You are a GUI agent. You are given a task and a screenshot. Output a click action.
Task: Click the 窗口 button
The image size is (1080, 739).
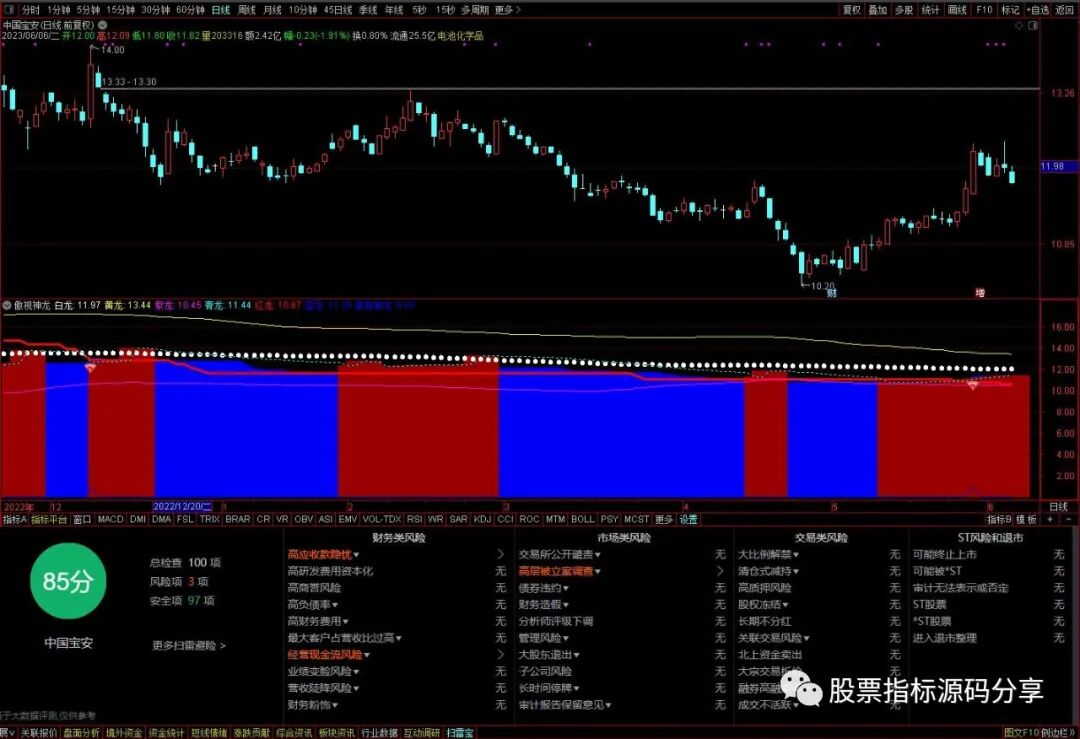coord(82,519)
